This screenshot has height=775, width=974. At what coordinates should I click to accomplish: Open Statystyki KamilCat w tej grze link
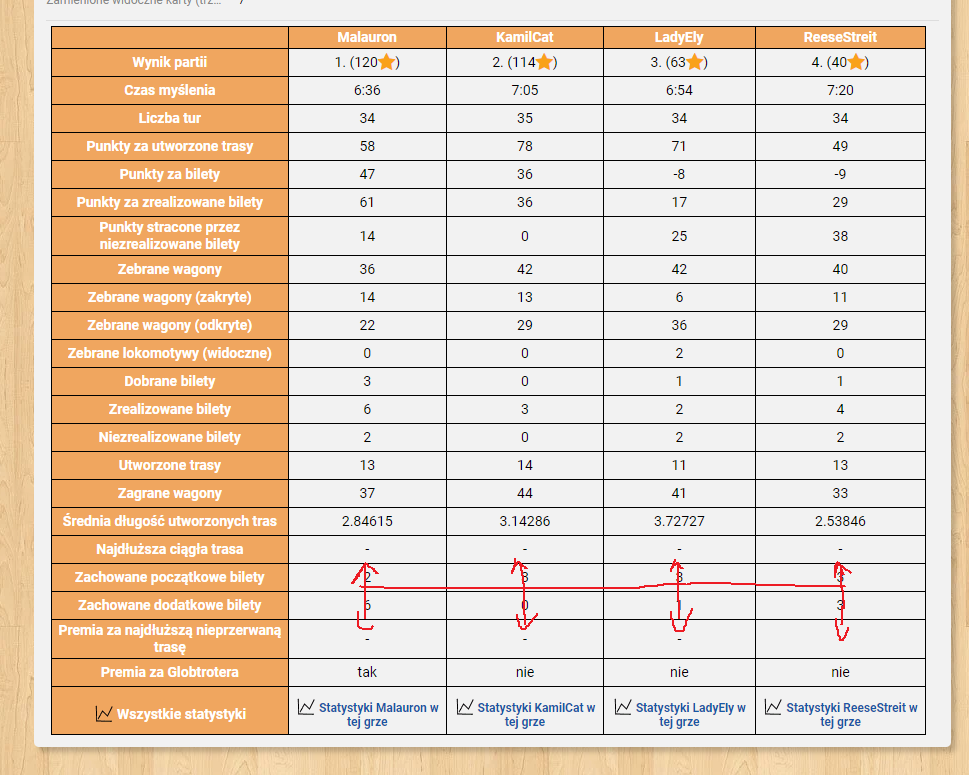535,714
